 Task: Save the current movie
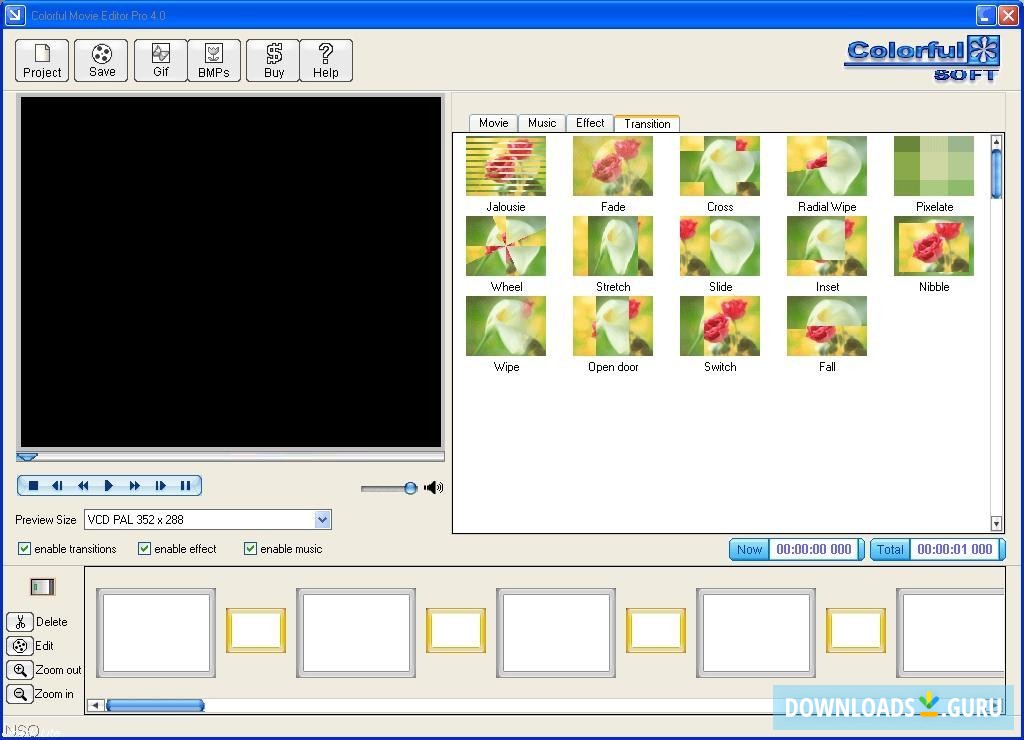[x=101, y=60]
